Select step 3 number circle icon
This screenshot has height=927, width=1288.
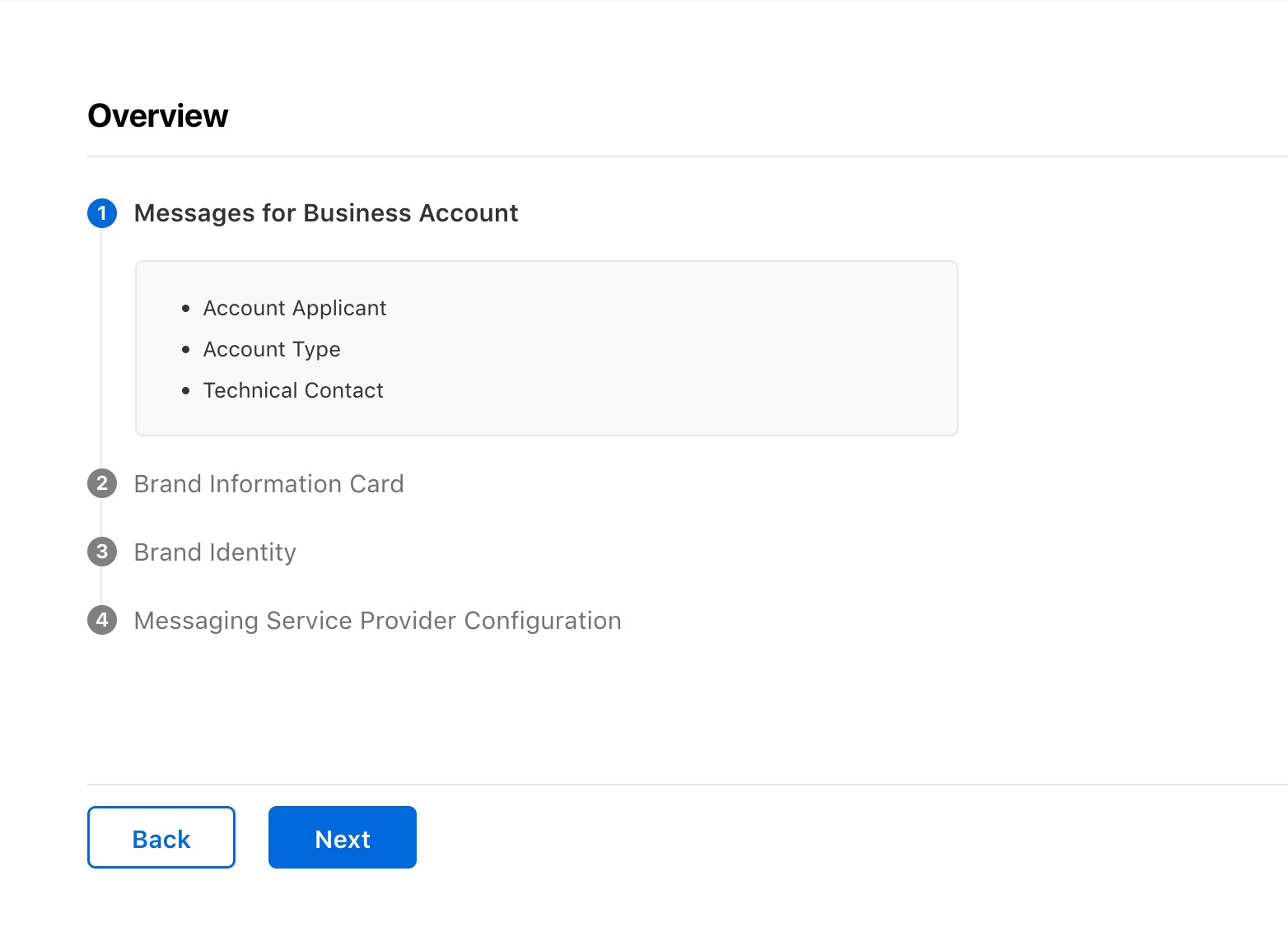click(x=102, y=552)
